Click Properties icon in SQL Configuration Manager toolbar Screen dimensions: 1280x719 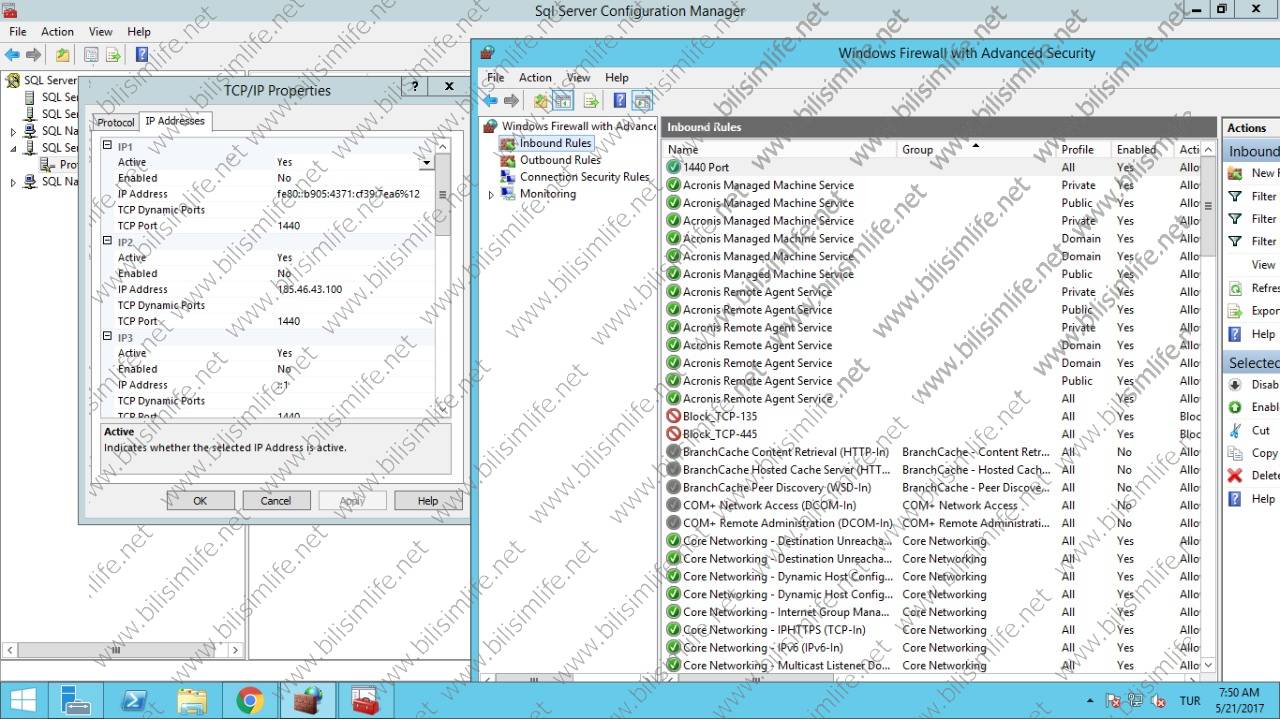tap(92, 55)
